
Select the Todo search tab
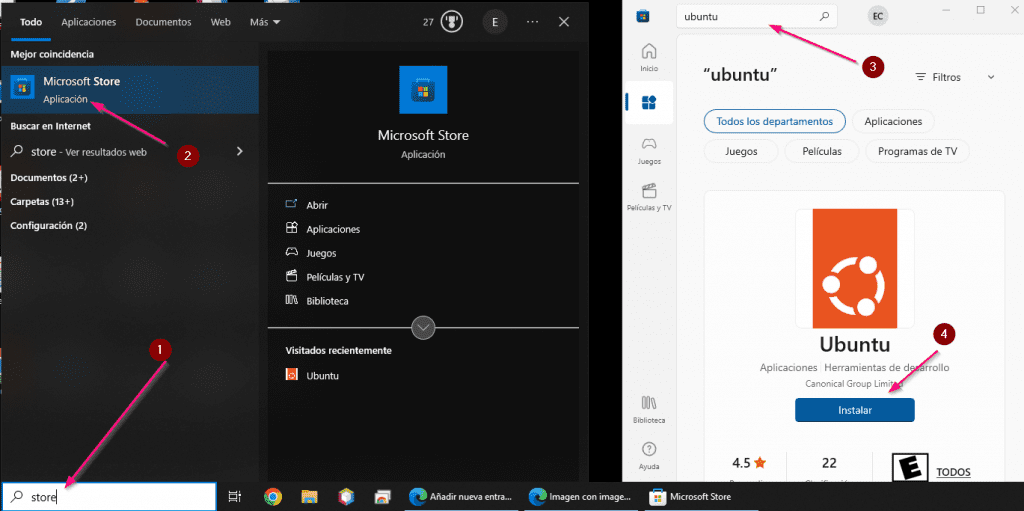(x=31, y=22)
